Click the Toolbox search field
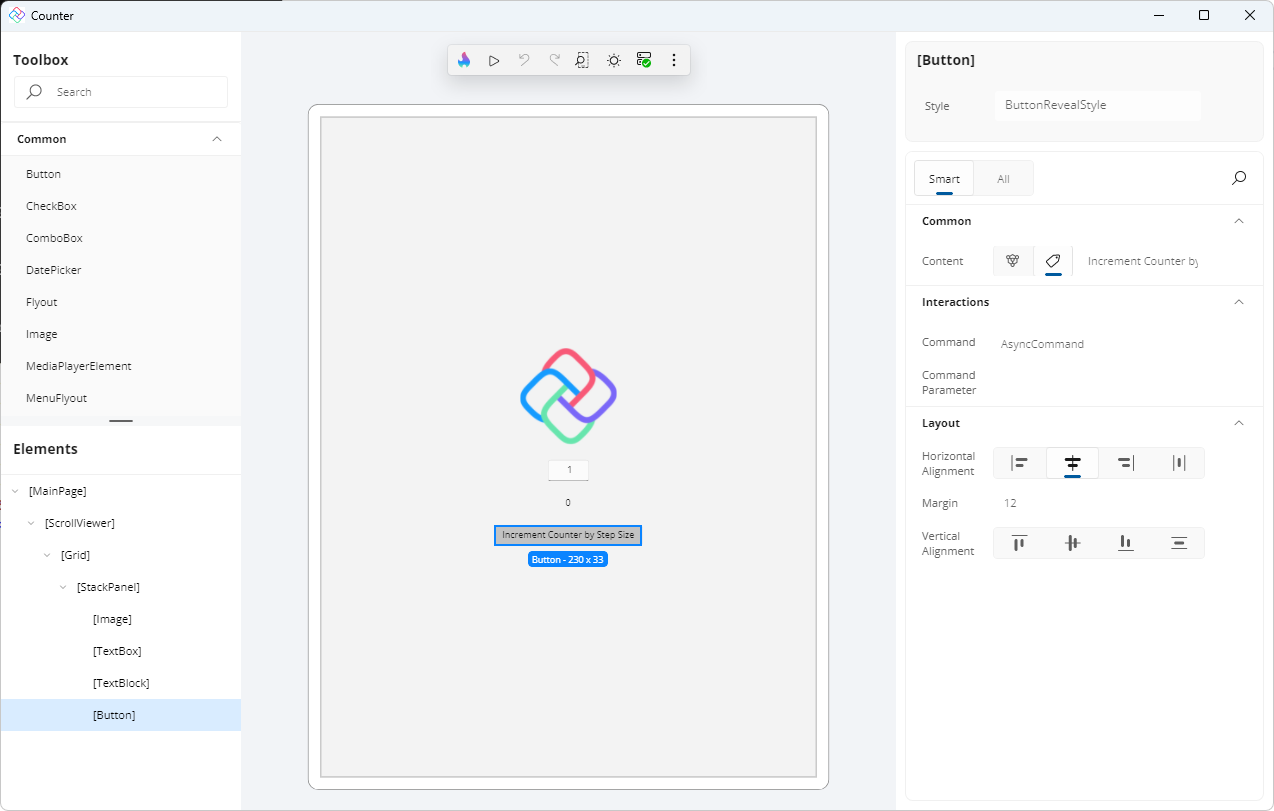Image resolution: width=1274 pixels, height=811 pixels. (120, 91)
